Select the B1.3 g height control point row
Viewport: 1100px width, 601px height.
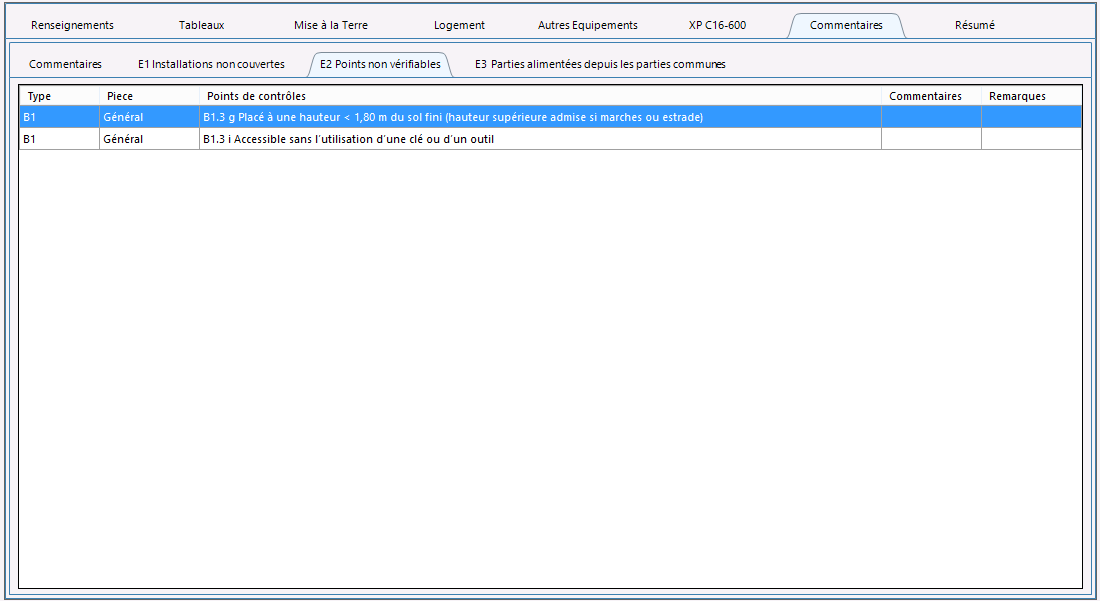tap(452, 118)
